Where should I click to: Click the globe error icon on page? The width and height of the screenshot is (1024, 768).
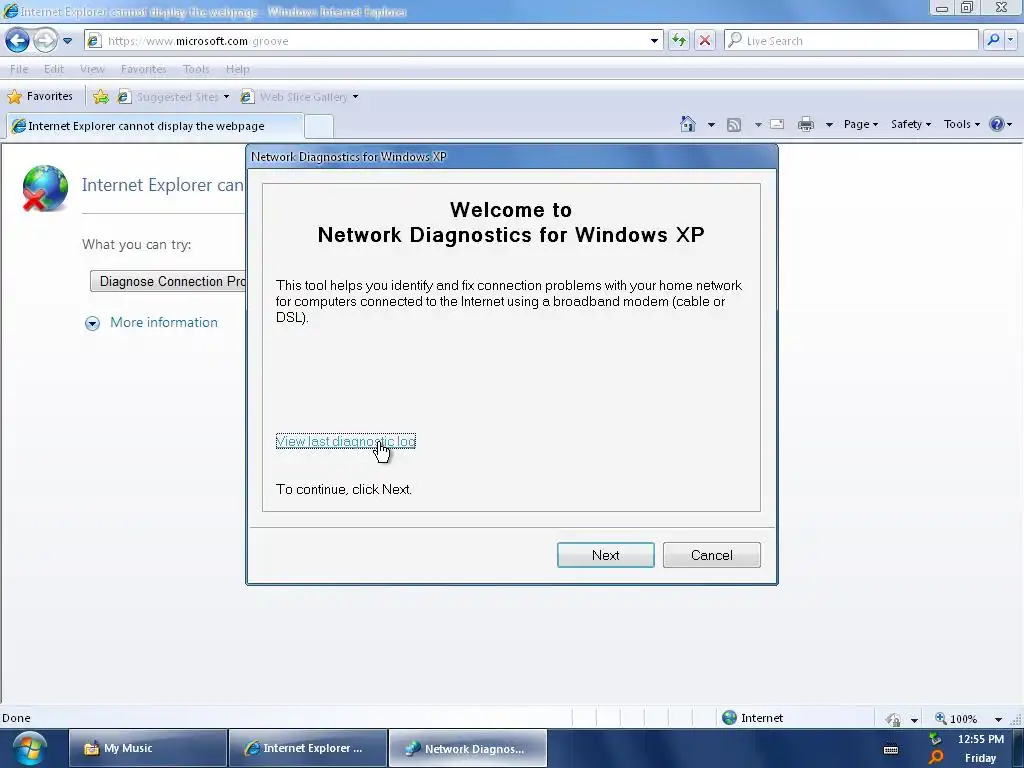pyautogui.click(x=44, y=189)
